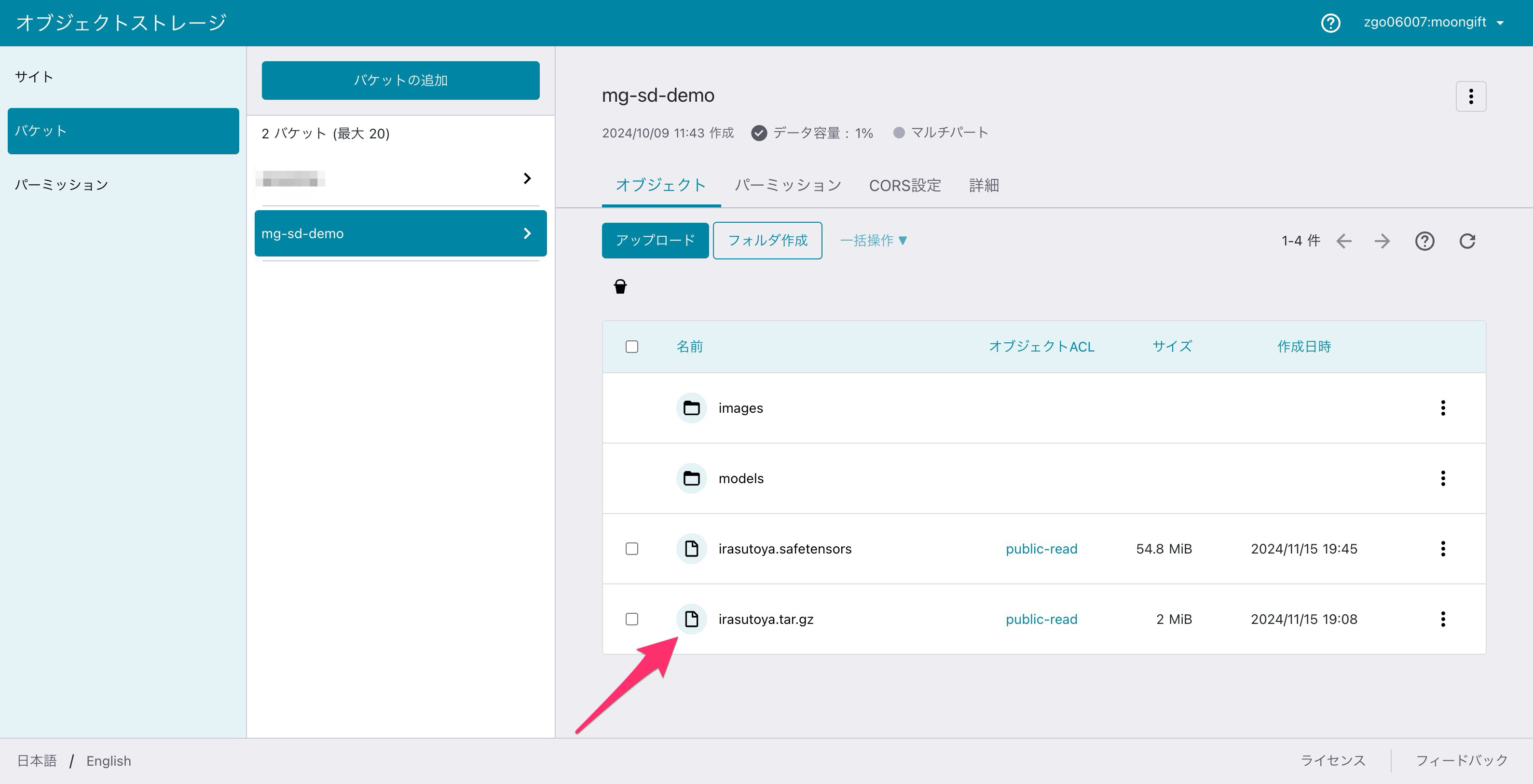Select the irasutoya.safetensors checkbox
This screenshot has width=1533, height=784.
632,548
